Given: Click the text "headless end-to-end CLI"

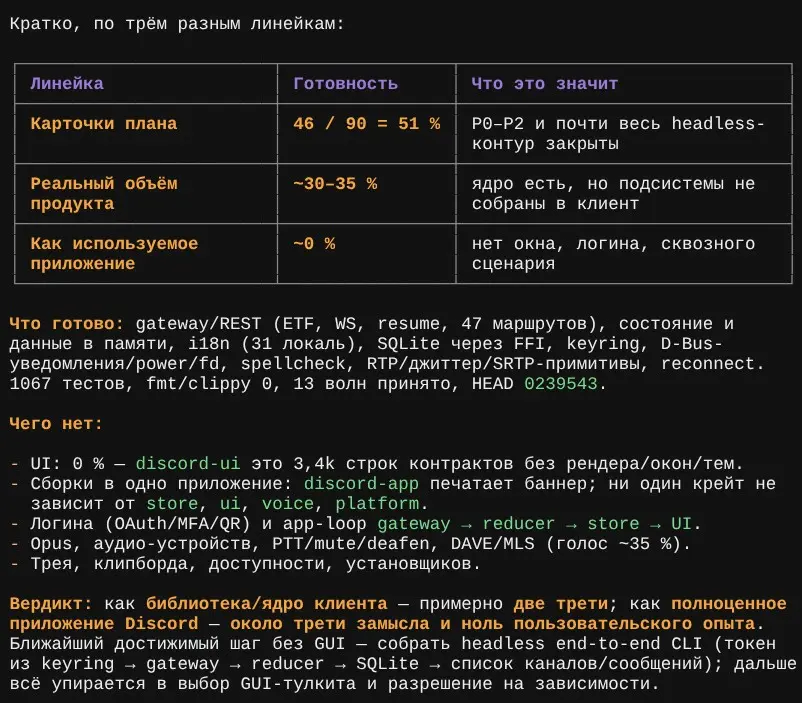Looking at the screenshot, I should 582,643.
